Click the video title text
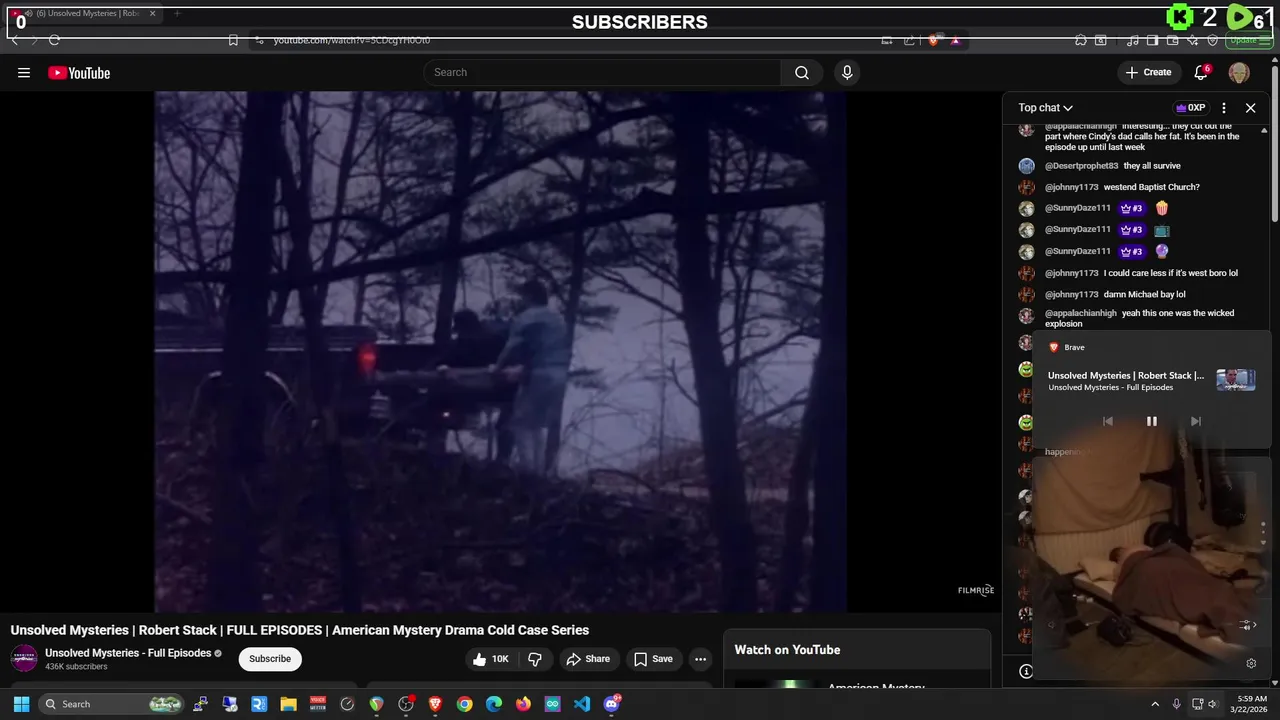Screen dimensions: 1280x720 [x=300, y=630]
